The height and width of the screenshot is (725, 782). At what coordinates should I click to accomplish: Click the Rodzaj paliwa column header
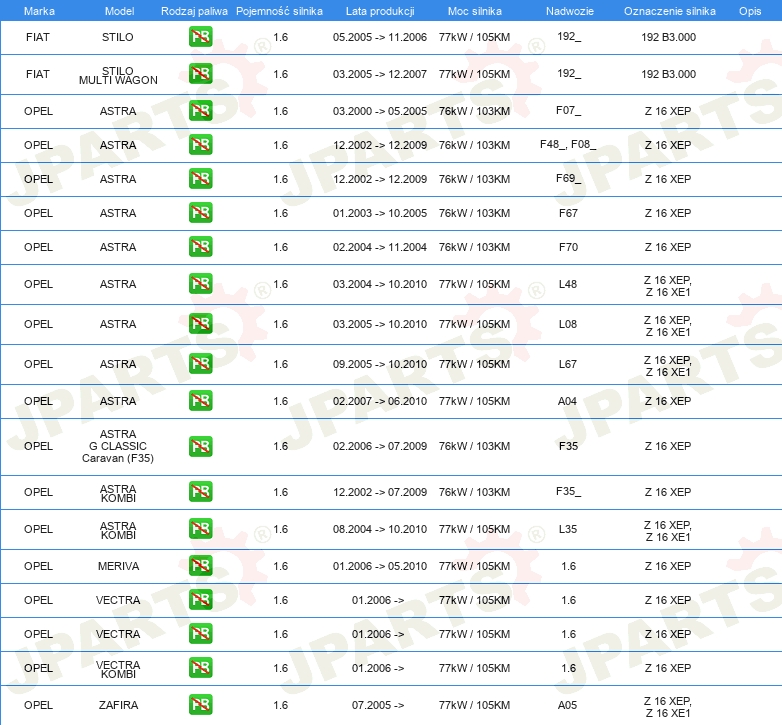coord(194,10)
